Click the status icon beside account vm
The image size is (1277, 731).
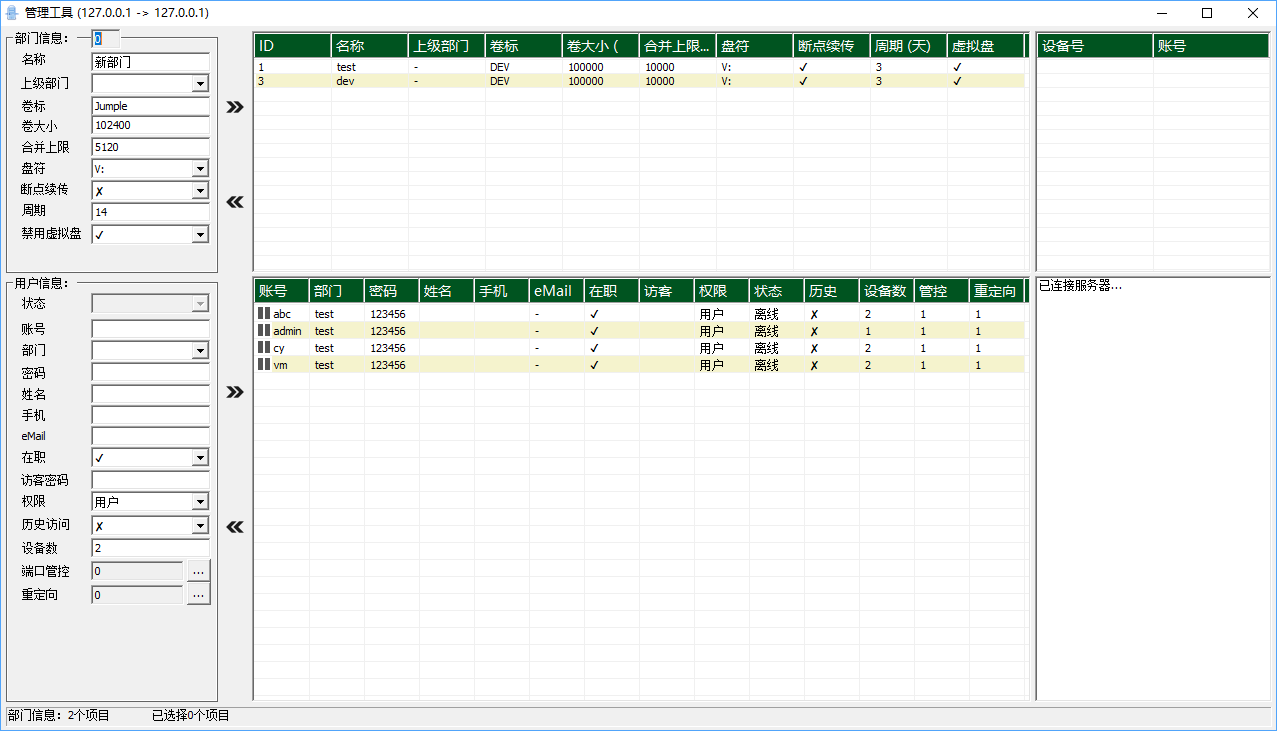[x=264, y=365]
